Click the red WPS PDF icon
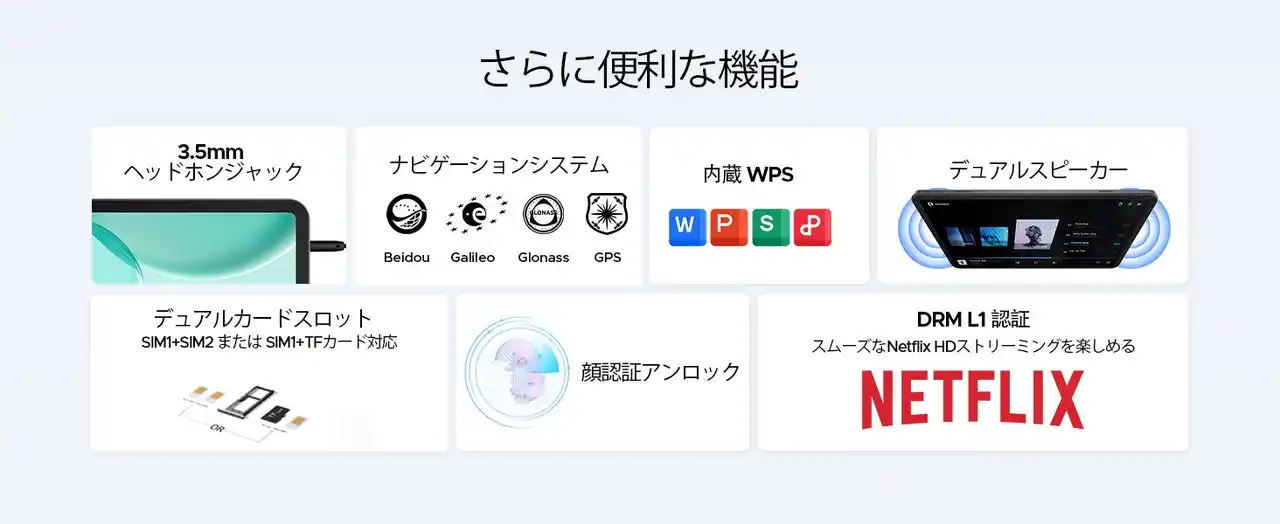This screenshot has height=524, width=1280. (812, 227)
